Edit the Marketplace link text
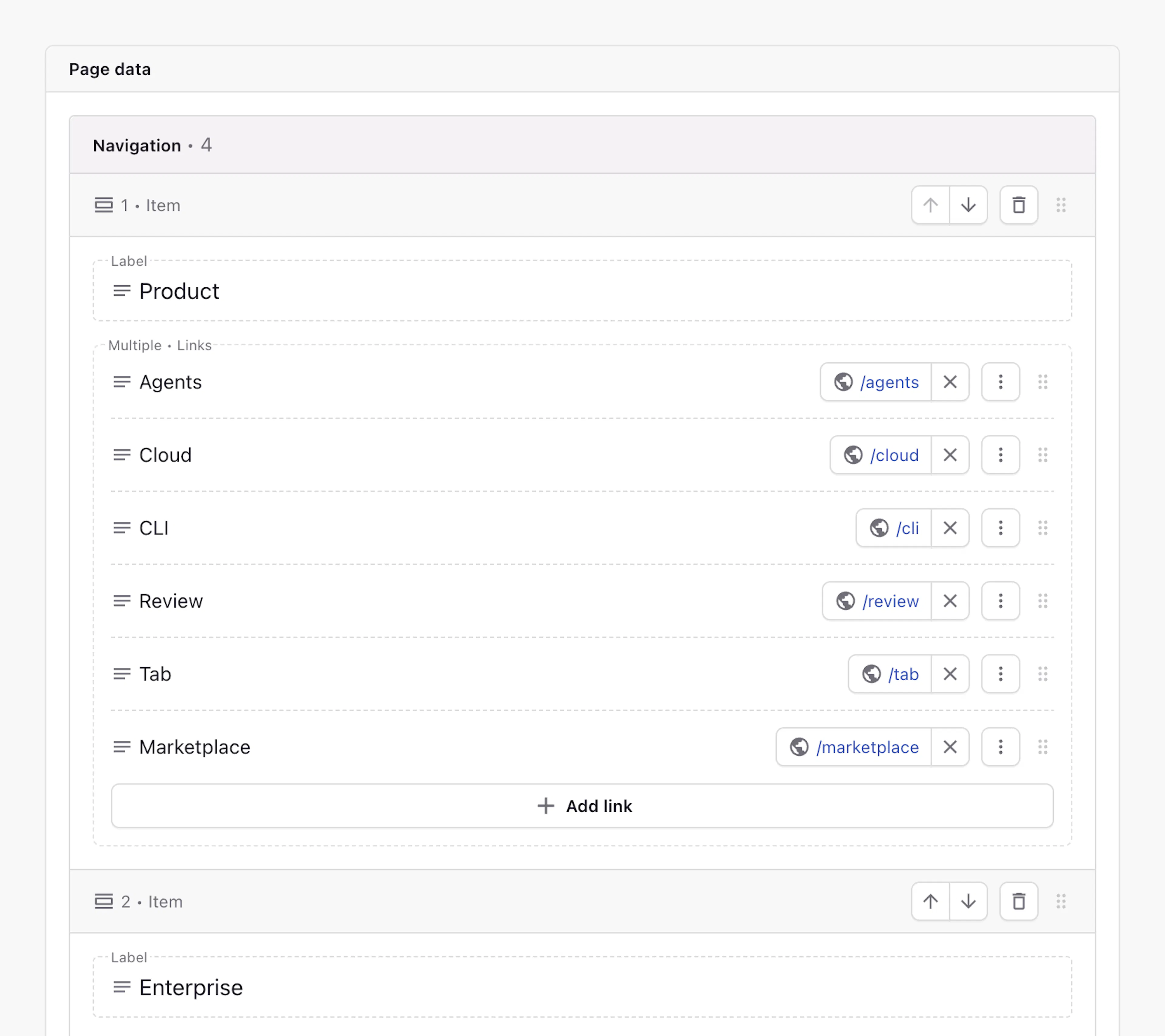The width and height of the screenshot is (1165, 1036). click(x=194, y=747)
